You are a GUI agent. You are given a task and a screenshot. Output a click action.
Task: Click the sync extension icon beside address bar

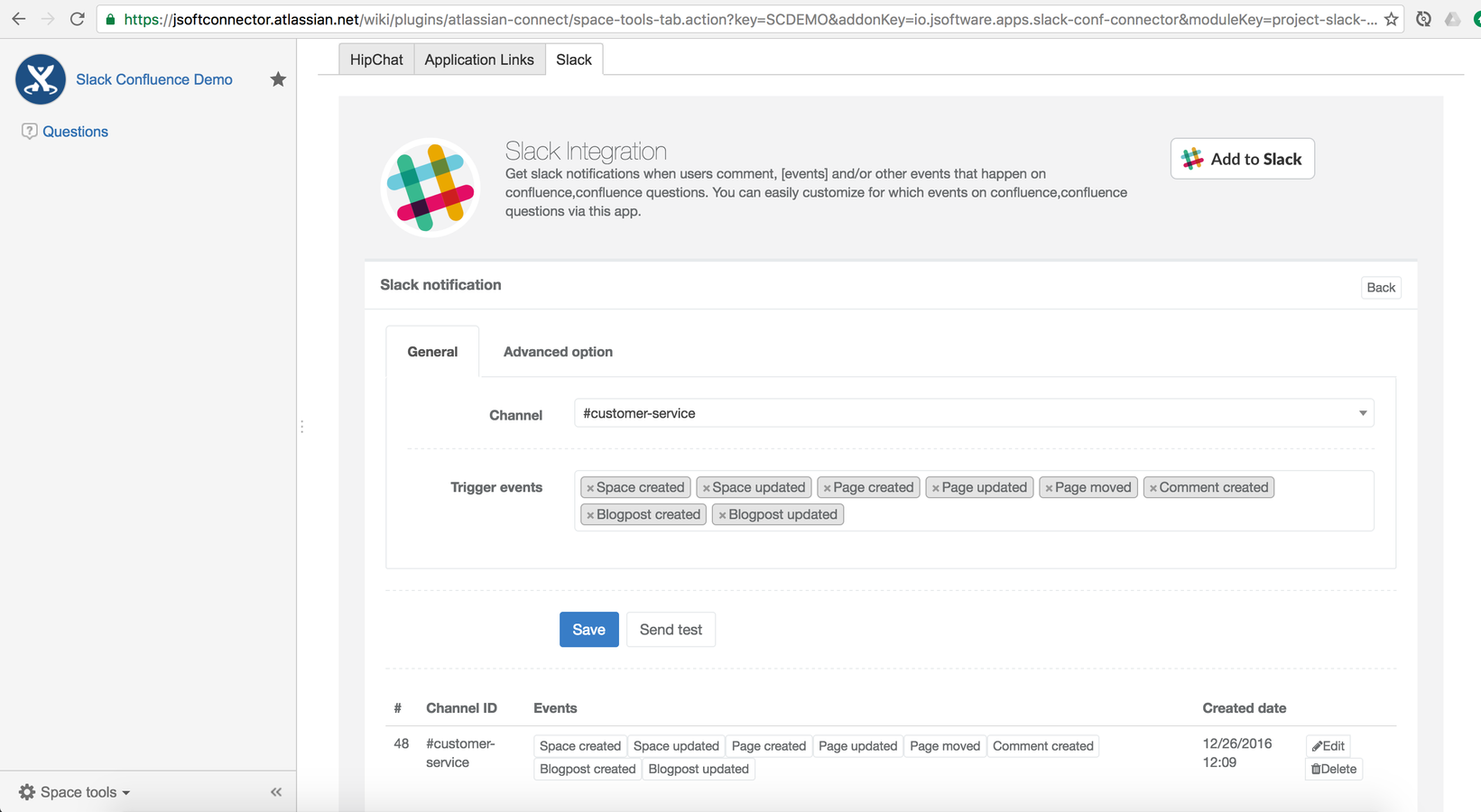tap(1423, 19)
